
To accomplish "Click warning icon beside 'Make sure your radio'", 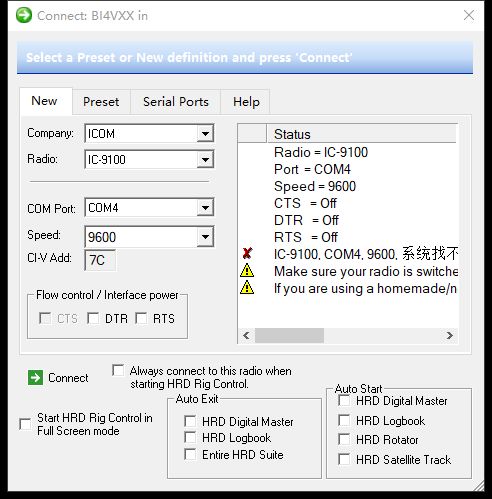I will pos(247,271).
